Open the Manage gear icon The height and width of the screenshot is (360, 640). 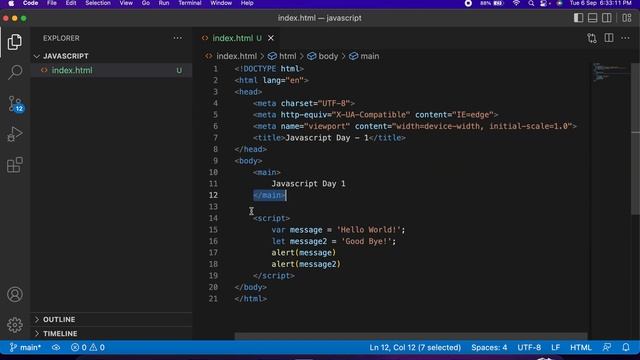click(x=15, y=325)
